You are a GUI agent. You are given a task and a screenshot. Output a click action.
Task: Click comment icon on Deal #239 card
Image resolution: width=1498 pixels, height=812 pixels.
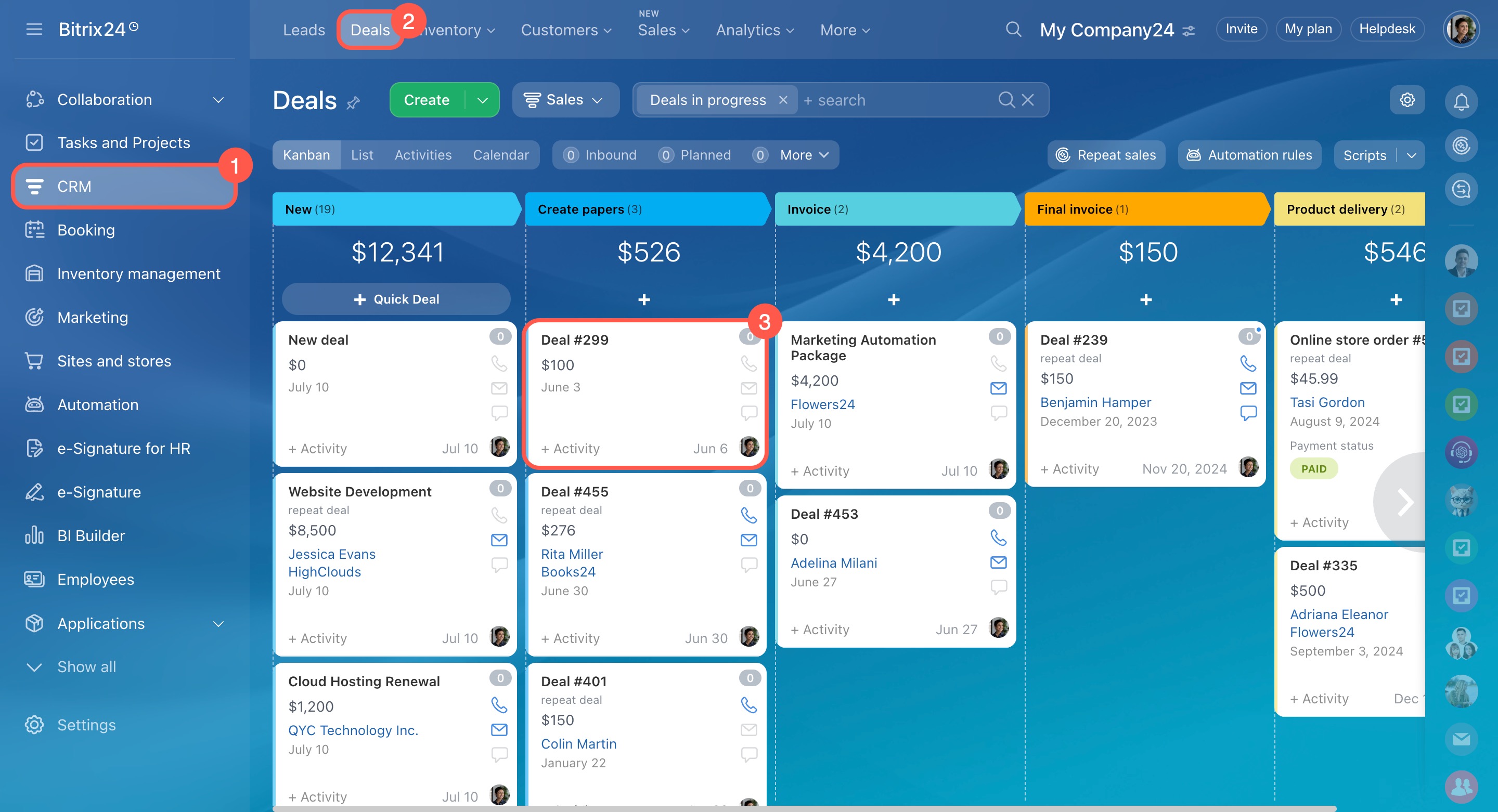click(1247, 413)
